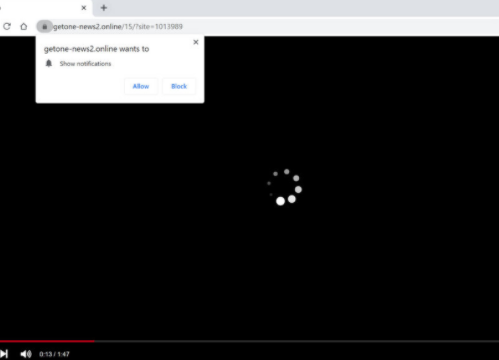Dismiss the notification permission popup
Screen dimensions: 499x360
point(196,42)
